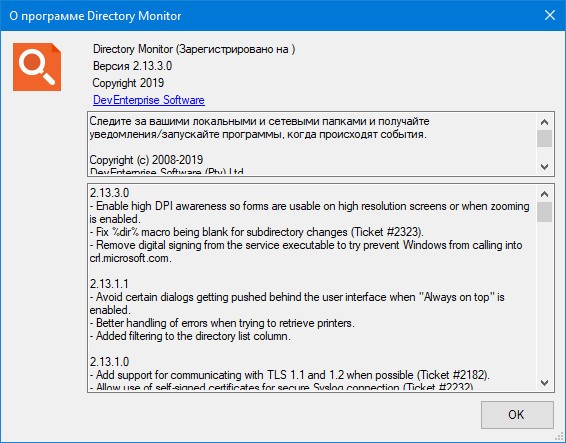566x443 pixels.
Task: Click the 2.13.1.1 changelog heading
Action: (109, 284)
